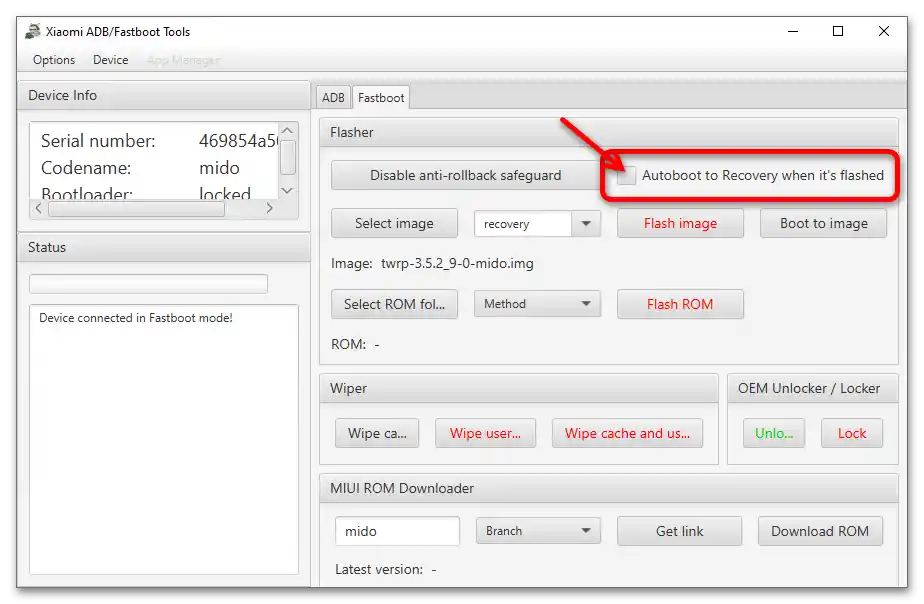Screen dimensions: 924x604
Task: Open the Device menu
Action: point(110,60)
